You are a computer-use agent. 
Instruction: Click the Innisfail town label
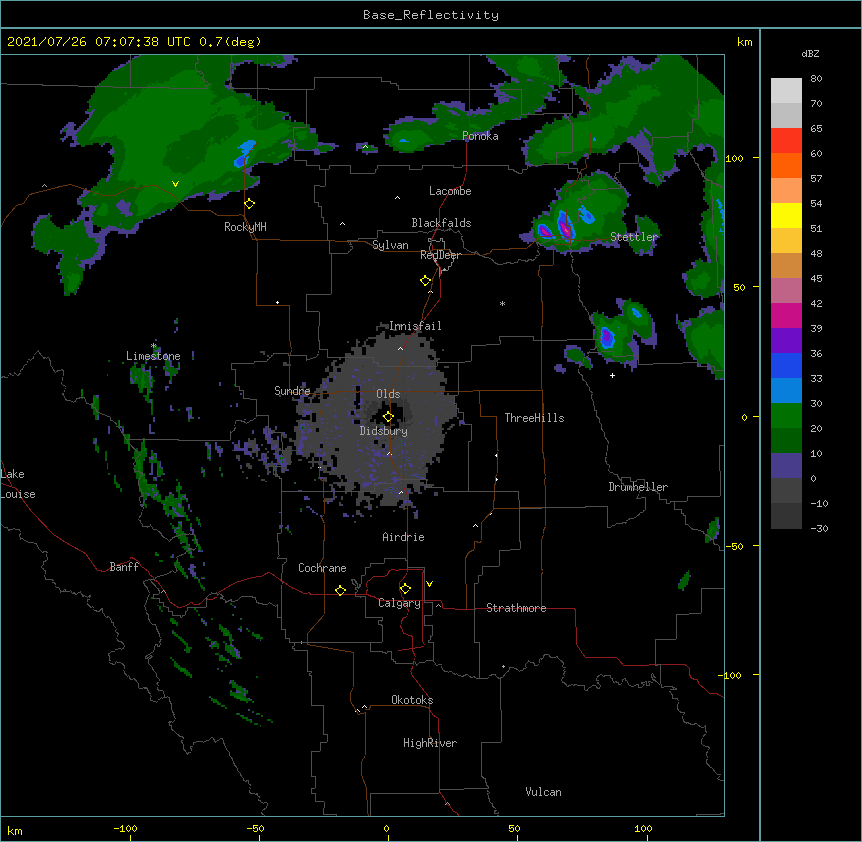click(x=415, y=326)
